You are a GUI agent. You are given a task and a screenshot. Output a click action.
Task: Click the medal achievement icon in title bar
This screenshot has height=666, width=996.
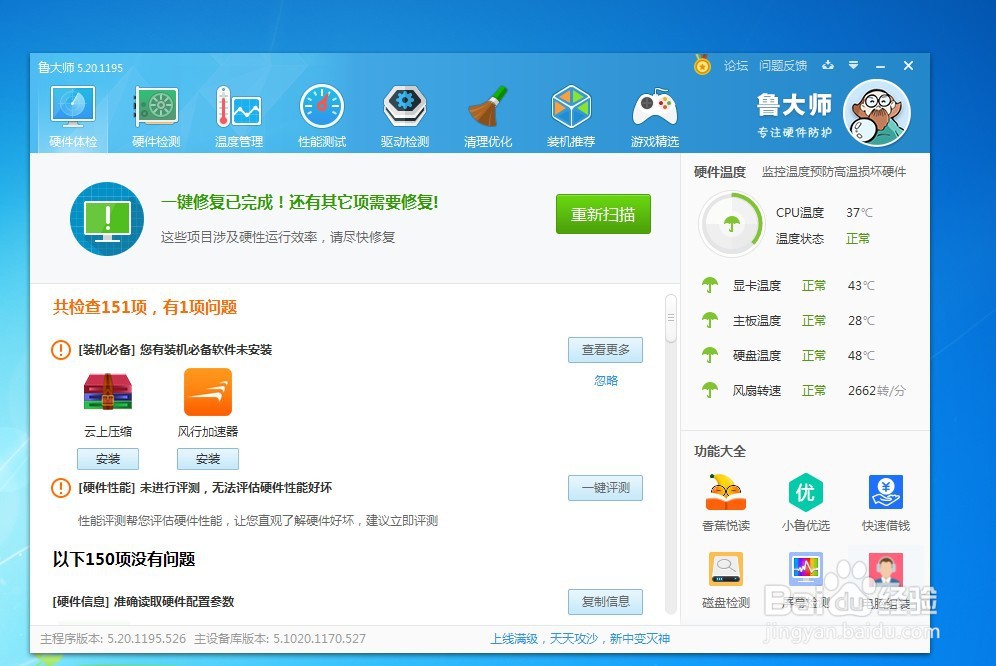coord(701,66)
